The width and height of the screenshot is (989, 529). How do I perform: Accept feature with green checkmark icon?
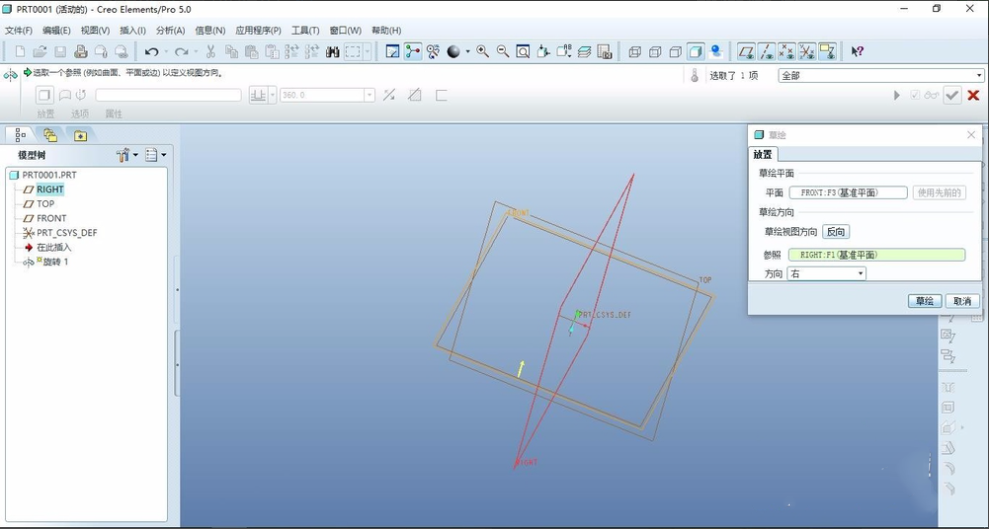point(952,95)
